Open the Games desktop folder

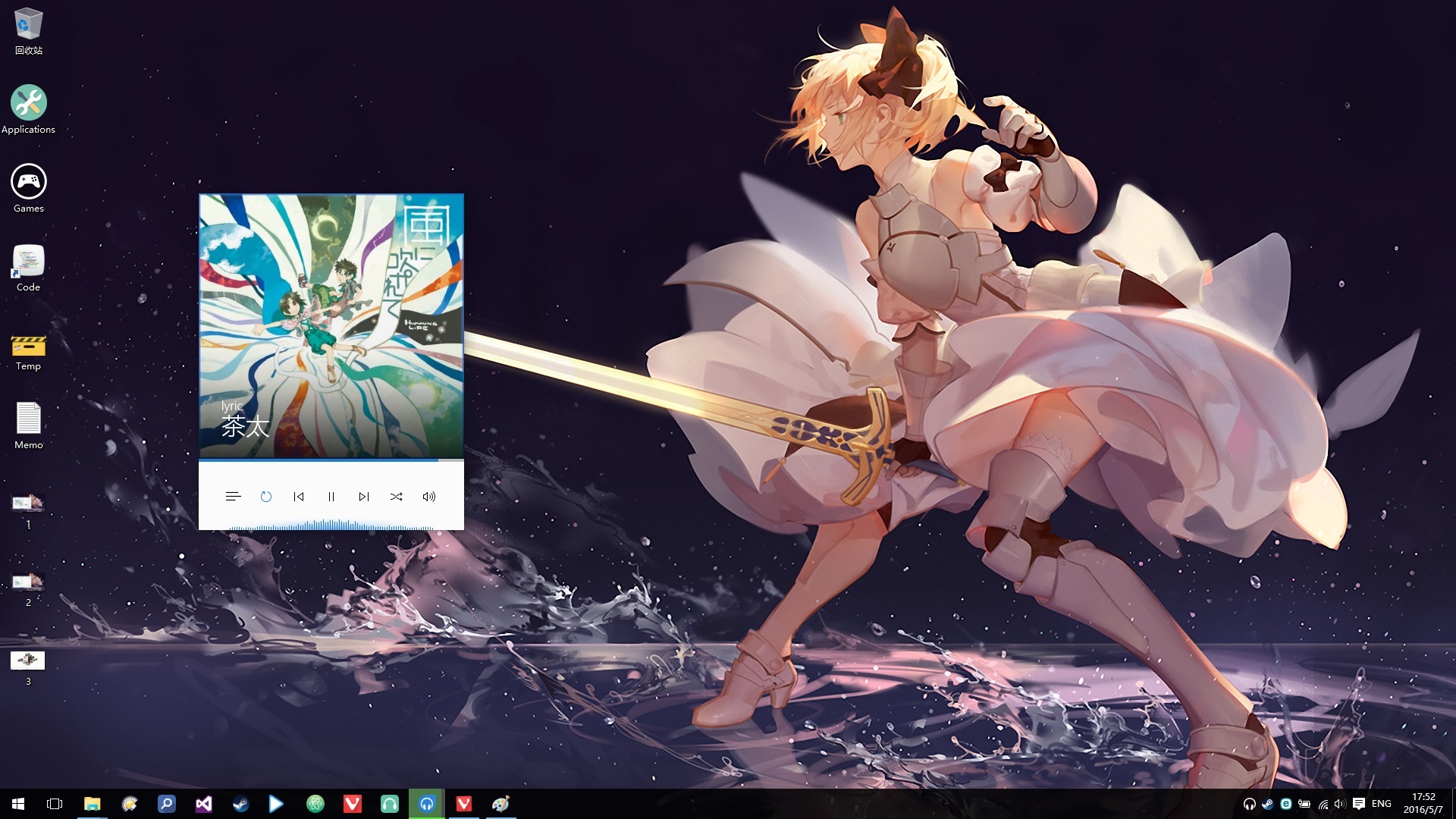[28, 183]
